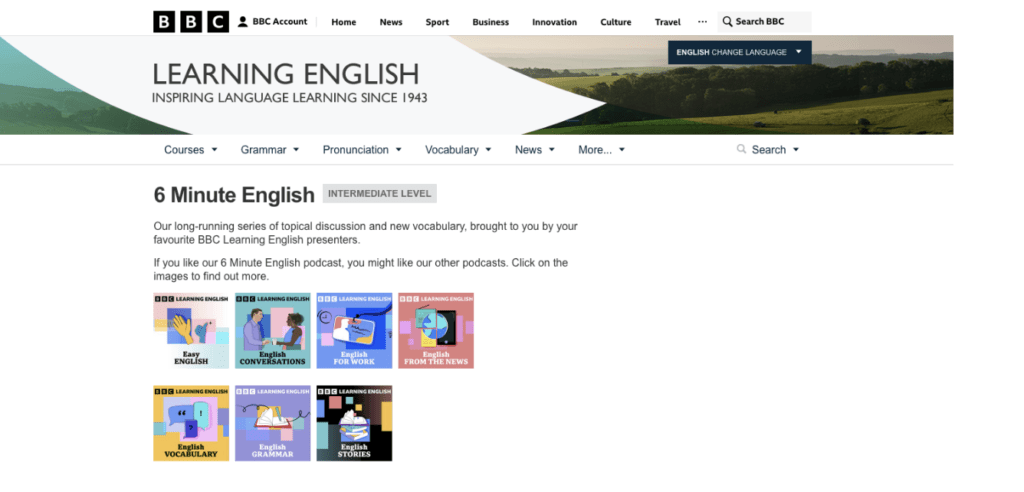Click the magnifier icon in Search BBC
Image resolution: width=1024 pixels, height=492 pixels.
point(727,22)
